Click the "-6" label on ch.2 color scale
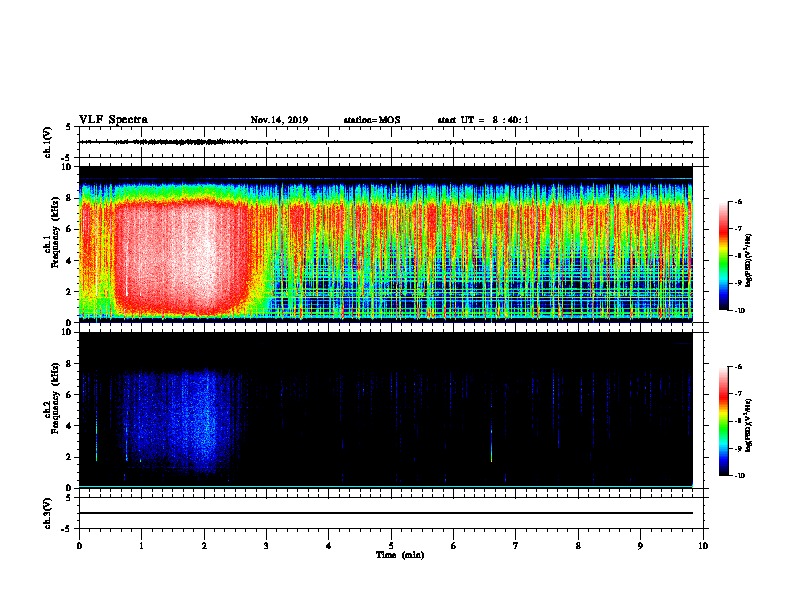792x612 pixels. 738,367
